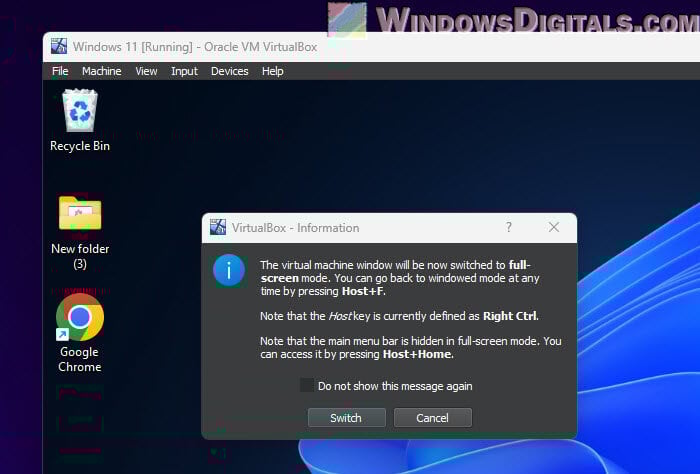
Task: Click the Cancel button
Action: 433,418
